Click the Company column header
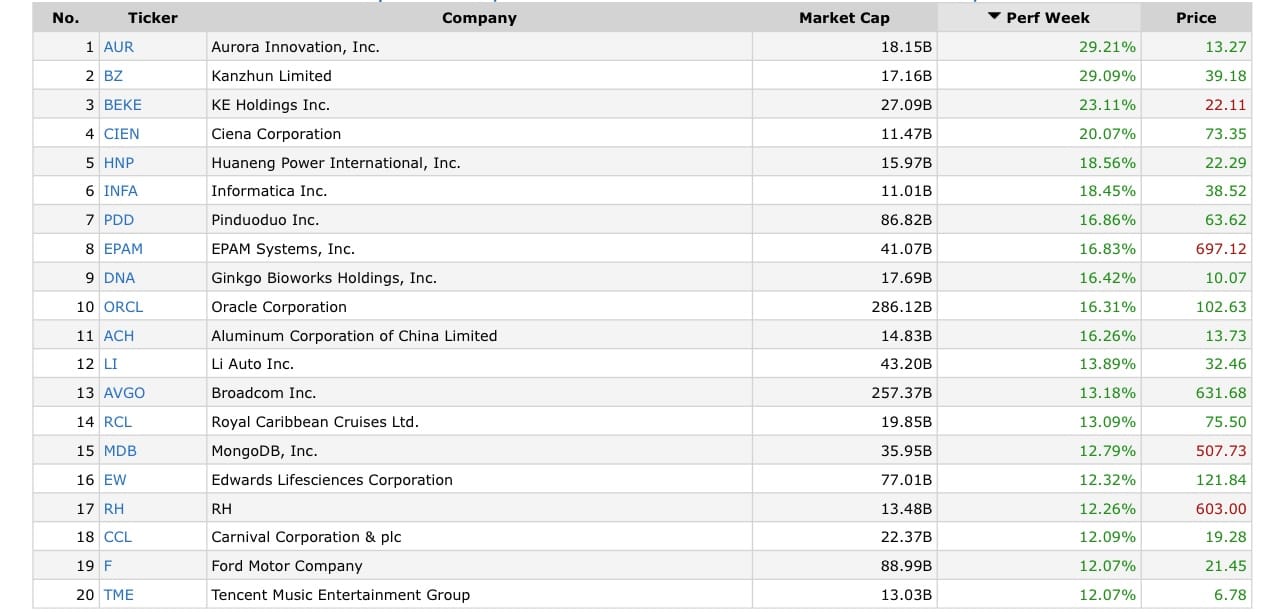 479,18
